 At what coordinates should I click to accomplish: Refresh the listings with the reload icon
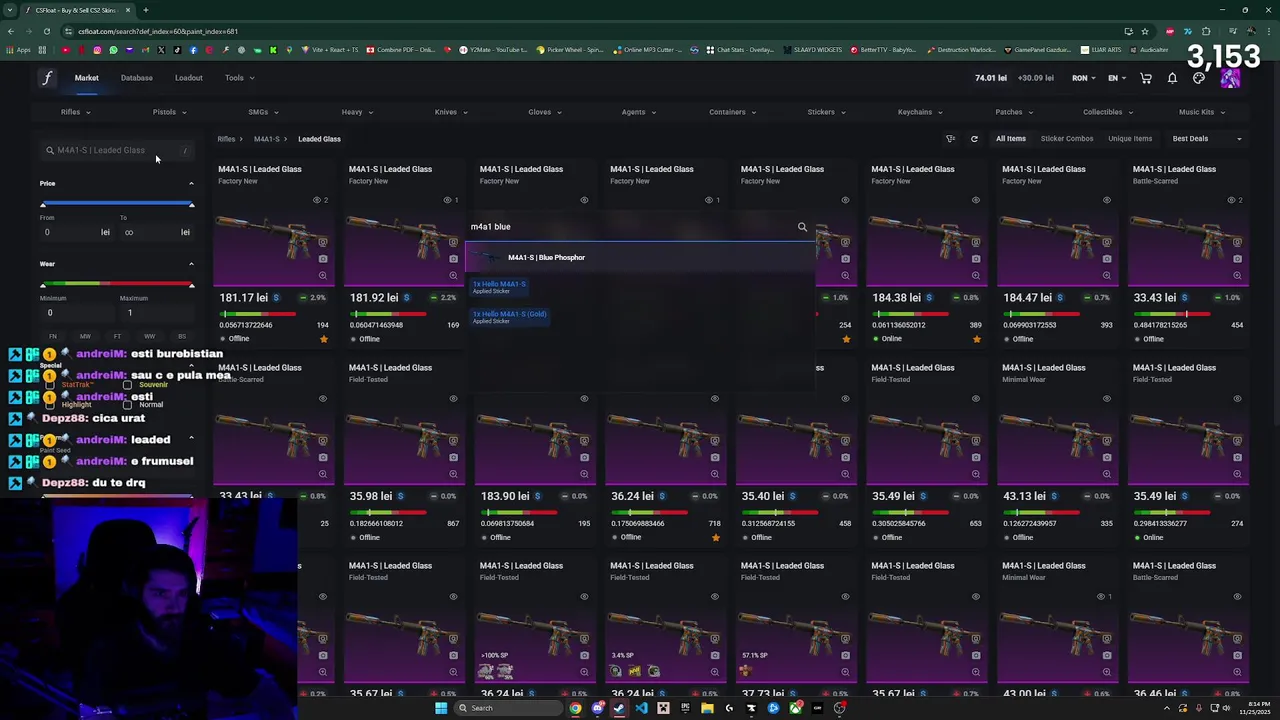[x=974, y=139]
